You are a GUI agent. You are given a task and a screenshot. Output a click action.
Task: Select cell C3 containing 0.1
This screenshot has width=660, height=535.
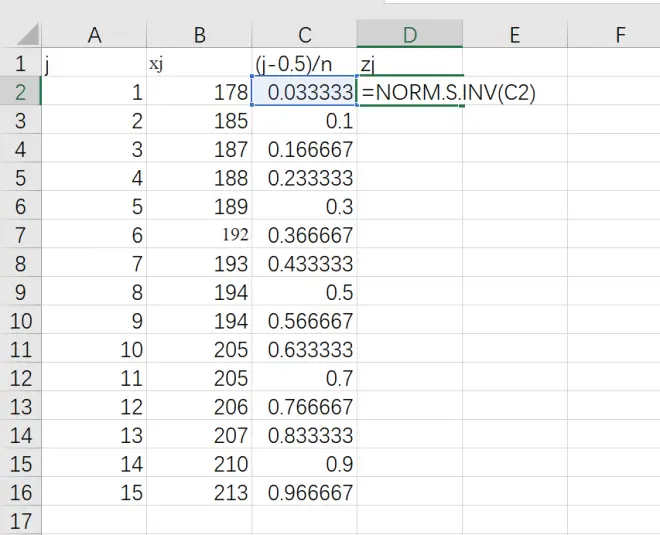click(x=305, y=120)
